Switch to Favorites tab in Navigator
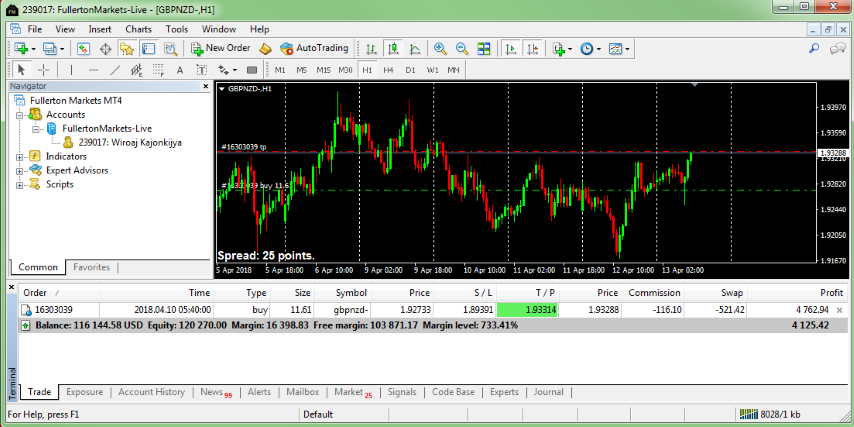854x427 pixels. point(92,267)
